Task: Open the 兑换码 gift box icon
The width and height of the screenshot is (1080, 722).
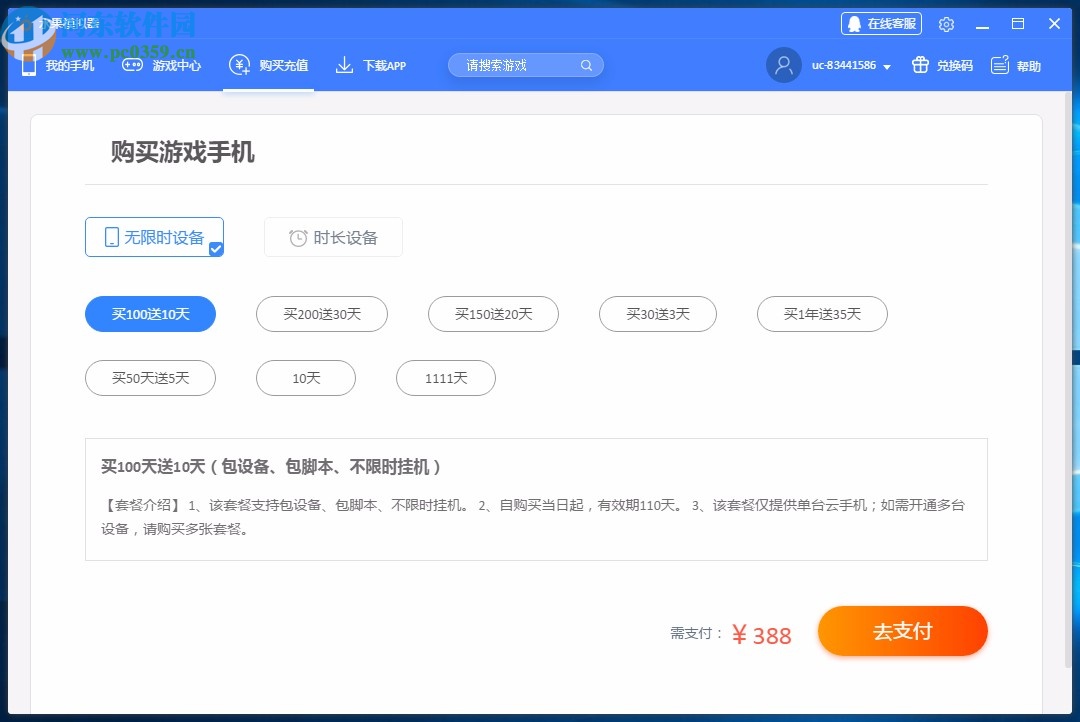Action: 919,64
